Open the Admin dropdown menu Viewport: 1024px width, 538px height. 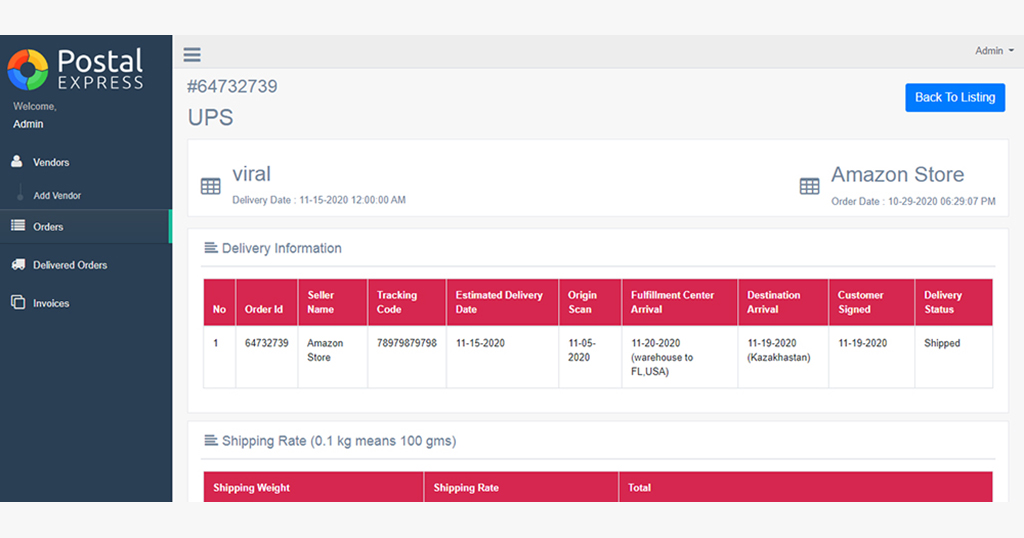[x=994, y=51]
